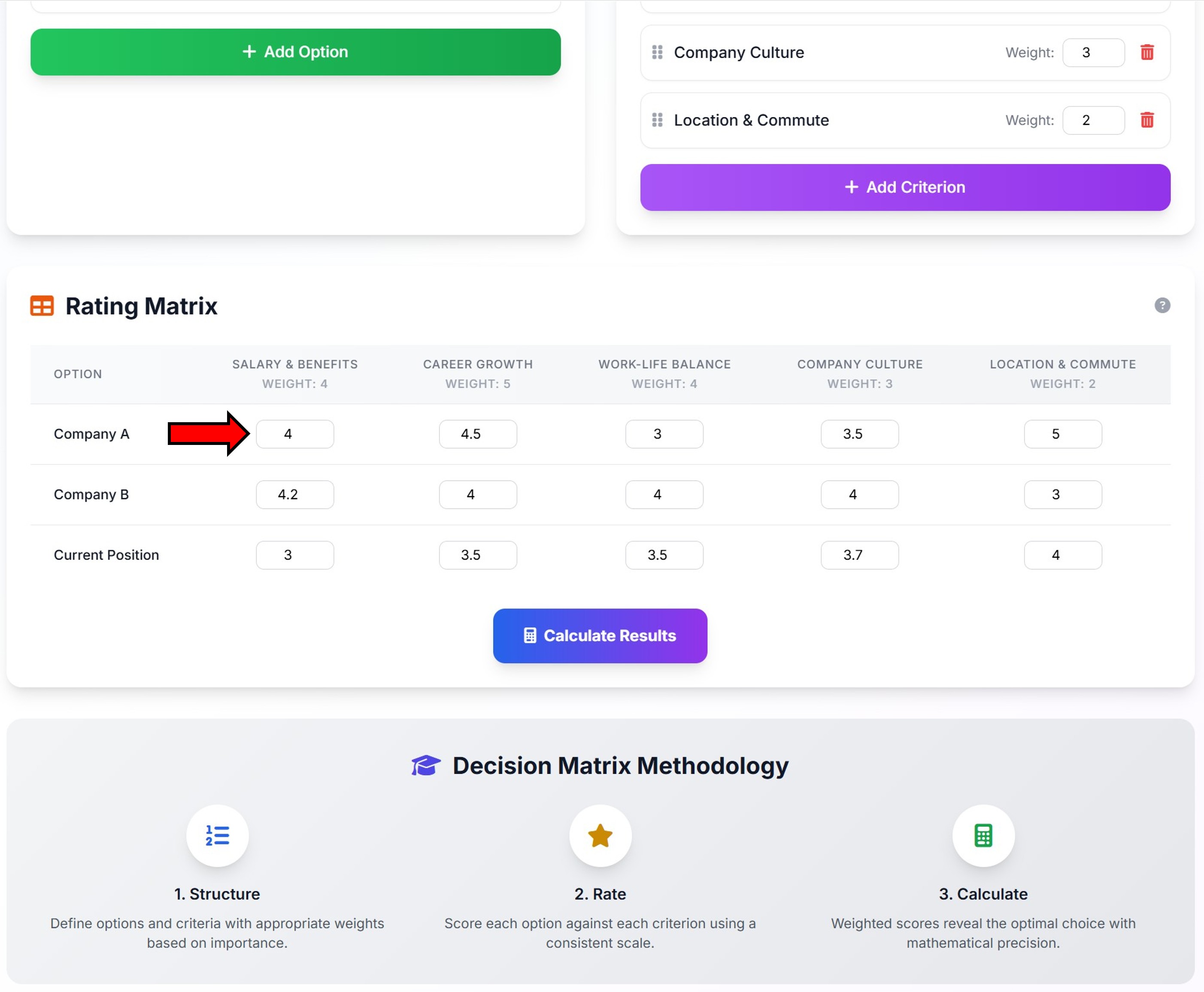Screen dimensions: 1204x992
Task: Click the orange Rating Matrix grid icon
Action: click(41, 306)
